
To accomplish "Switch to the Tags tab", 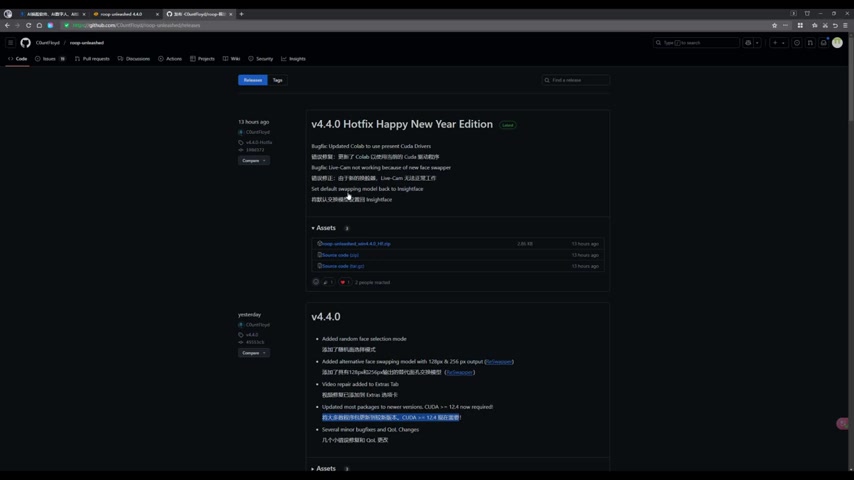I will pyautogui.click(x=277, y=80).
